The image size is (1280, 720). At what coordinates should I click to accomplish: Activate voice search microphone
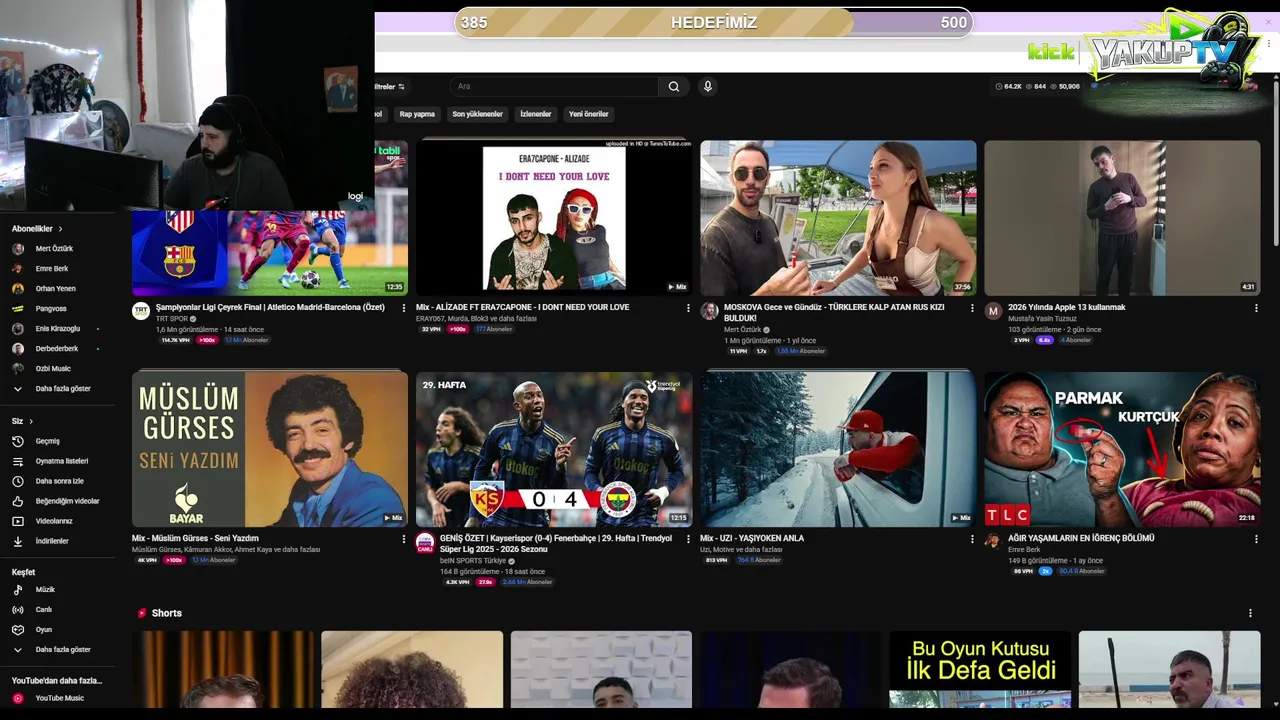click(x=708, y=87)
